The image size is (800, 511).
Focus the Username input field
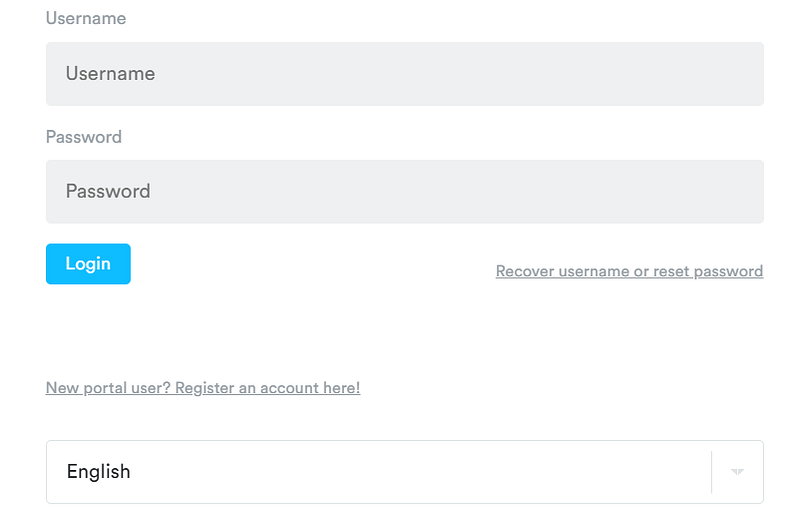[x=405, y=74]
